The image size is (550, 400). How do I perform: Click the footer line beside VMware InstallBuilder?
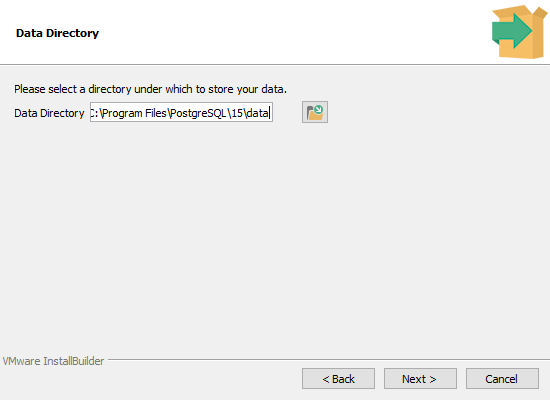click(x=329, y=359)
